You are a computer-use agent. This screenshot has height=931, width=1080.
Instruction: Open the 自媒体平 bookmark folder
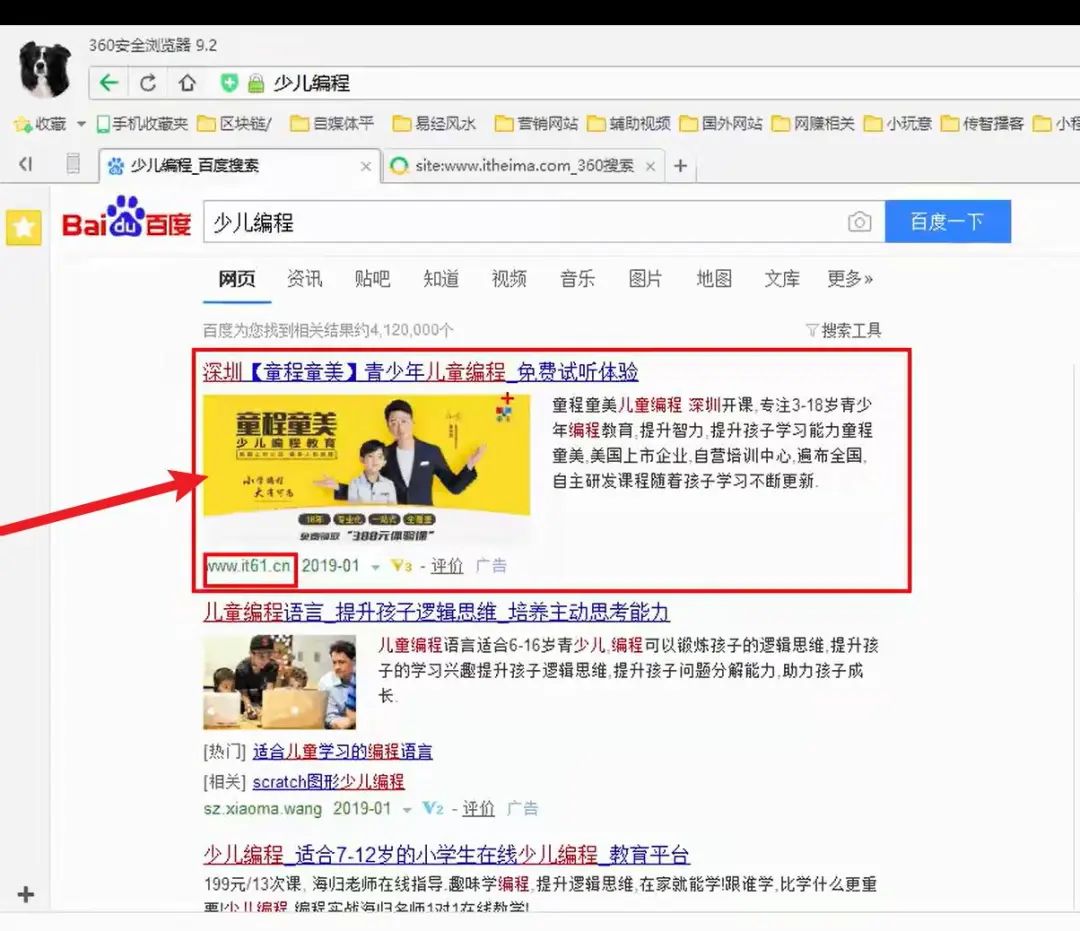[x=332, y=124]
